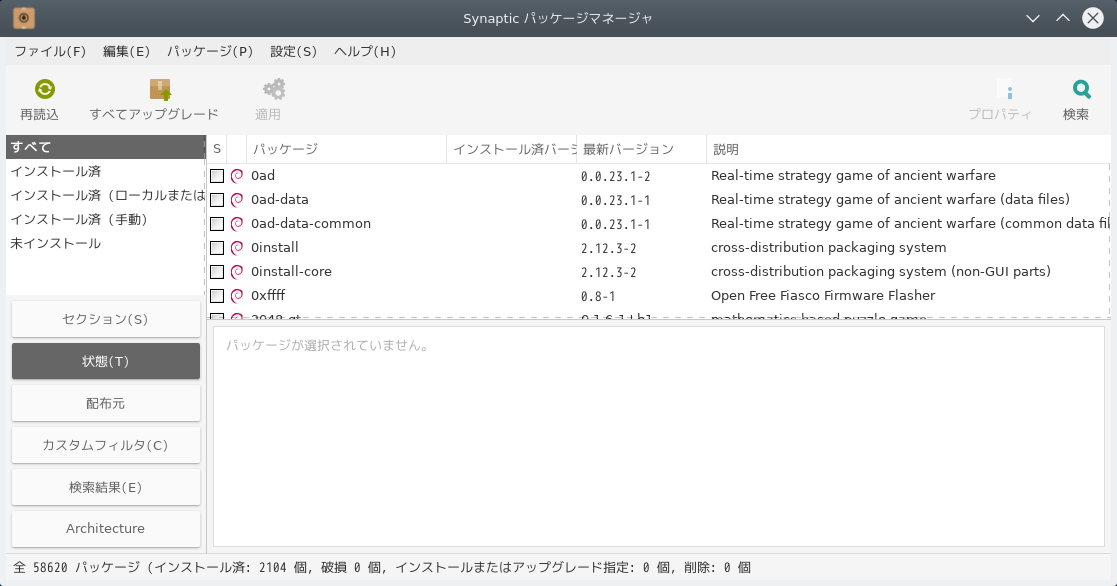Click the 状態(T) filter button
The image size is (1117, 586).
point(105,361)
